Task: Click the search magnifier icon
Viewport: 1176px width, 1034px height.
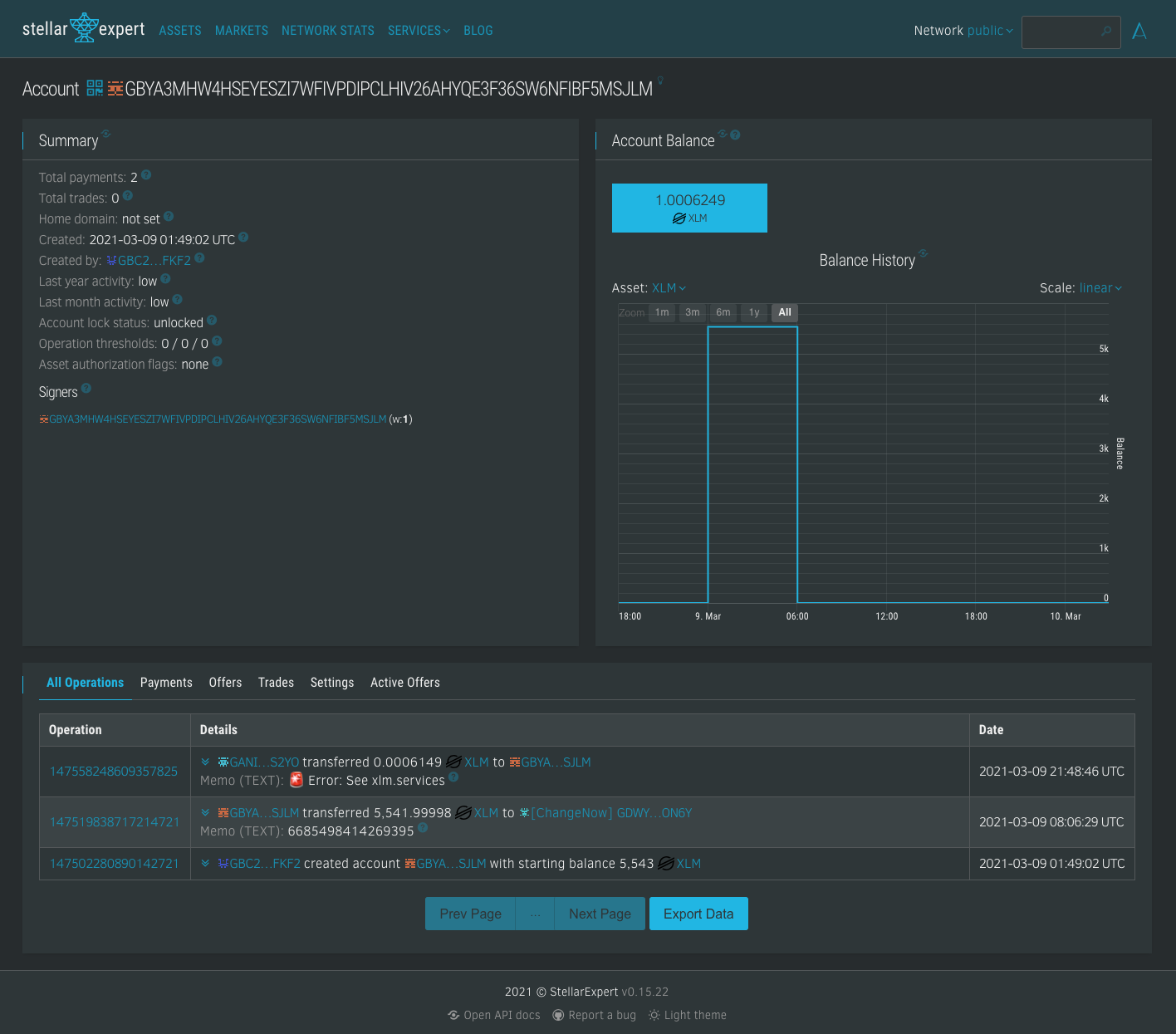Action: tap(1106, 31)
